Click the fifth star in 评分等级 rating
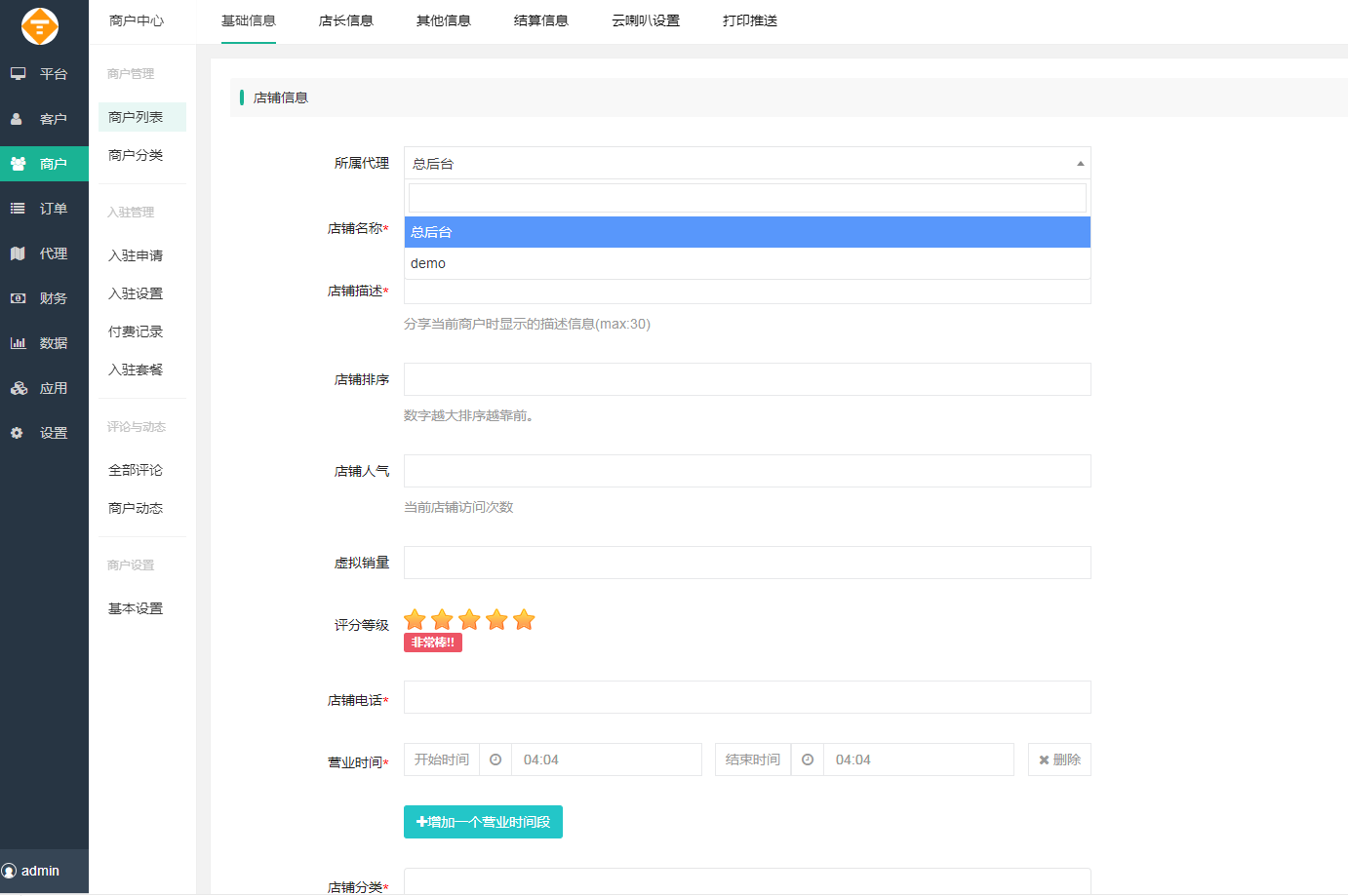 click(525, 618)
